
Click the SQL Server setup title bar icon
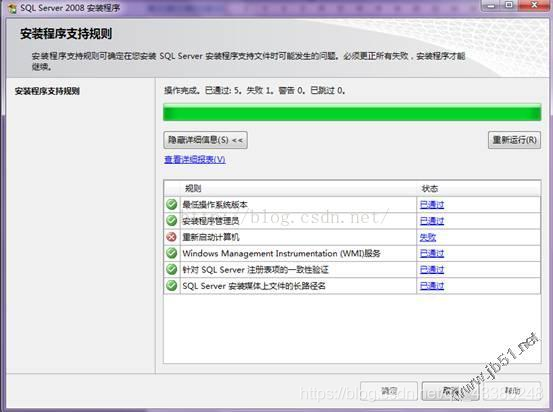pyautogui.click(x=12, y=8)
